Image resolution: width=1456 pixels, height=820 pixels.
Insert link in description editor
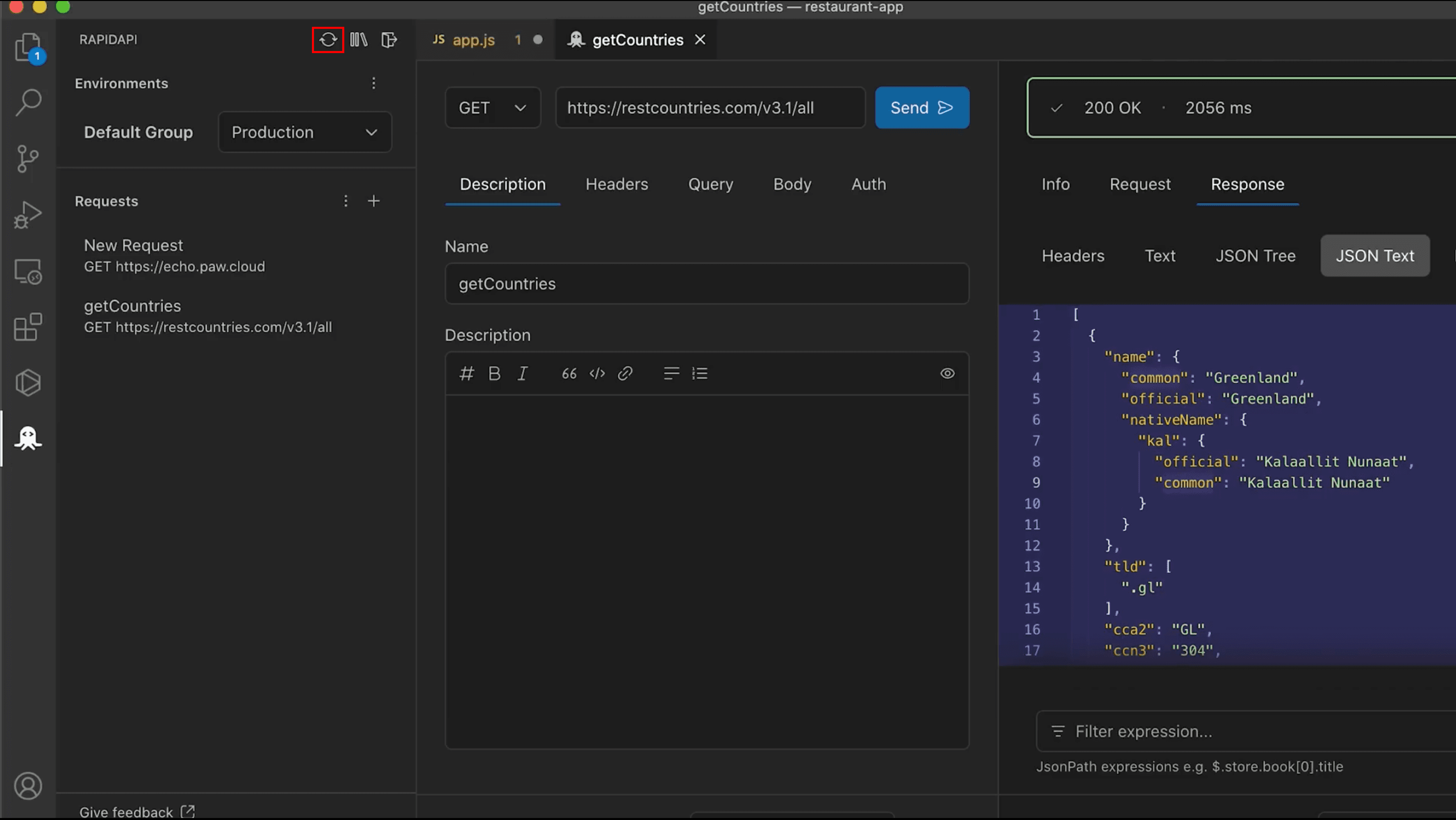[625, 374]
